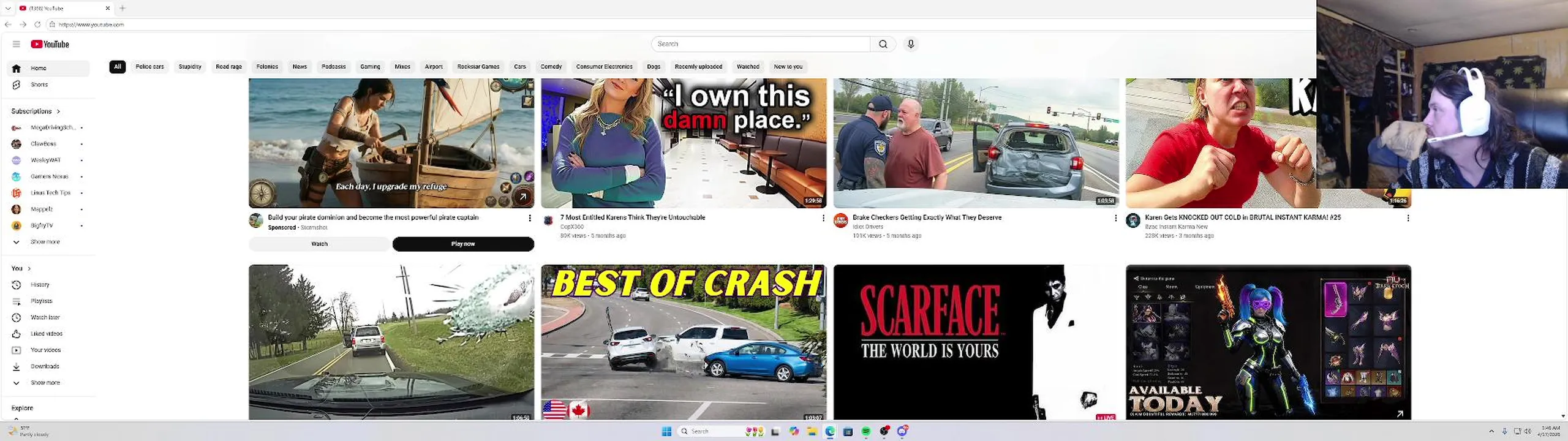The image size is (1568, 441).
Task: Select the Felonies filter chip
Action: [267, 67]
